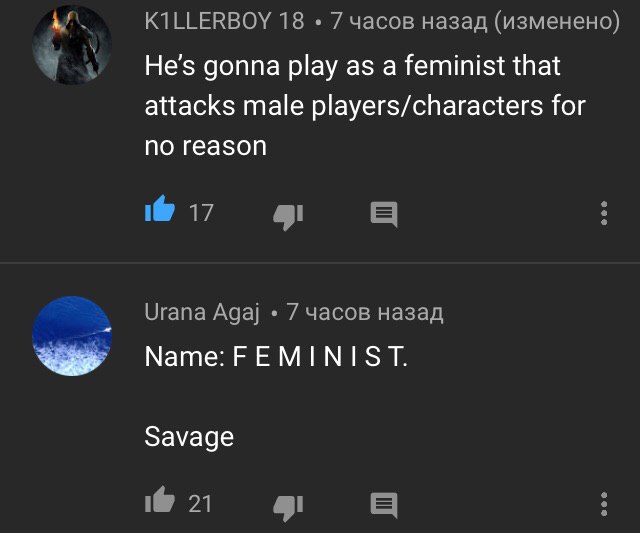This screenshot has width=640, height=533.
Task: Open three-dot menu on Urana Agaj's comment
Action: click(x=604, y=504)
